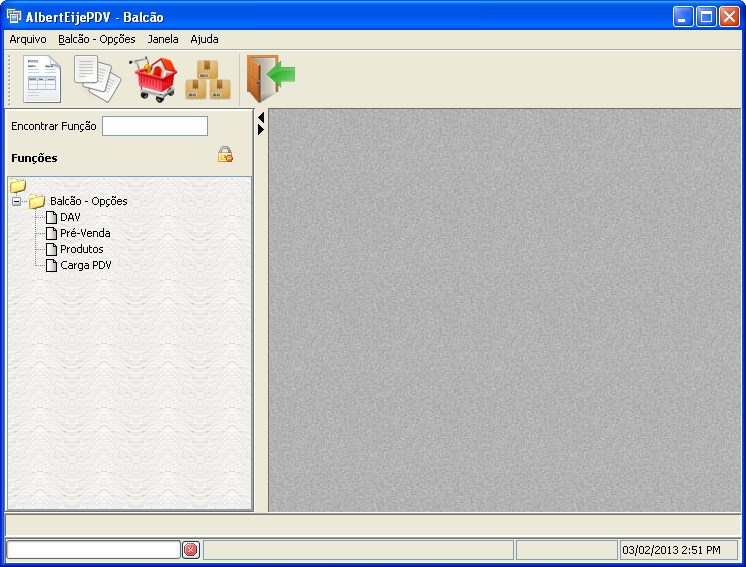This screenshot has height=567, width=746.
Task: Collapse the Balcão - Opções tree node
Action: pyautogui.click(x=17, y=201)
